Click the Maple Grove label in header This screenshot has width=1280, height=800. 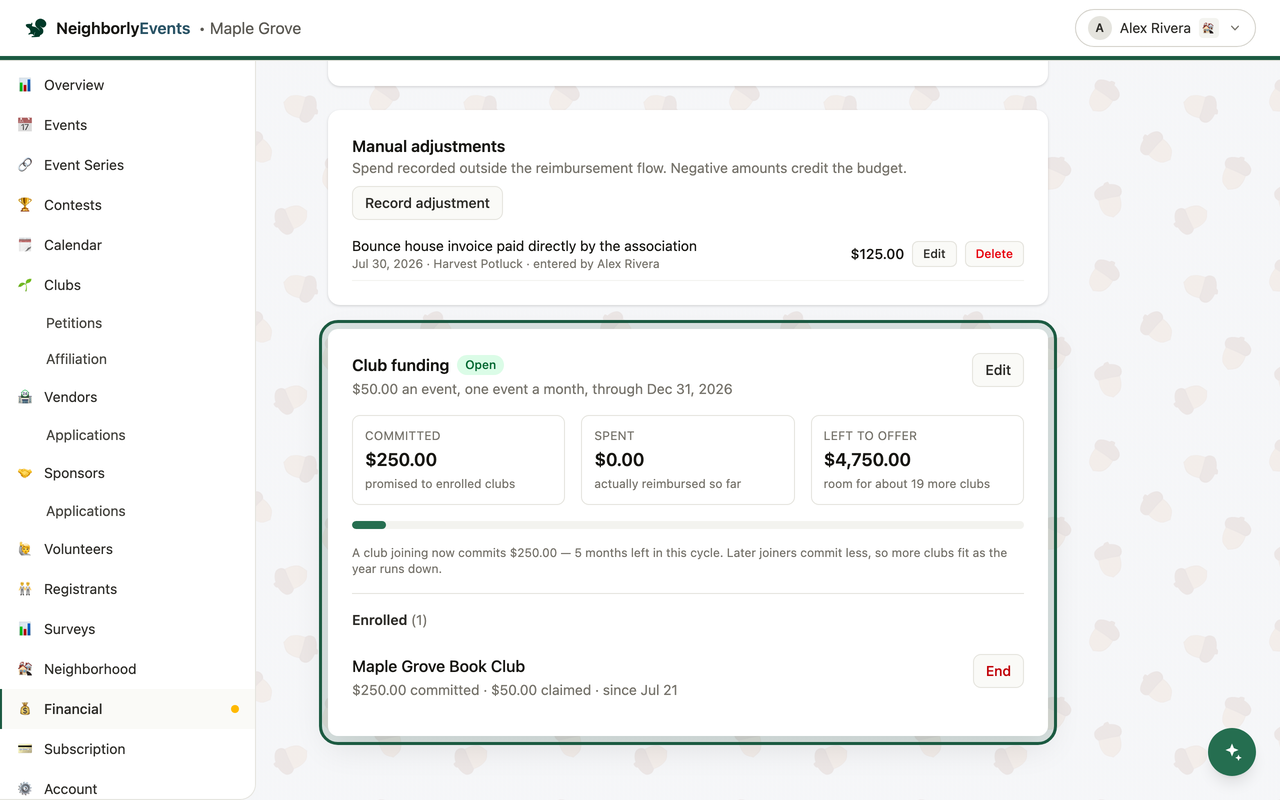(x=255, y=28)
